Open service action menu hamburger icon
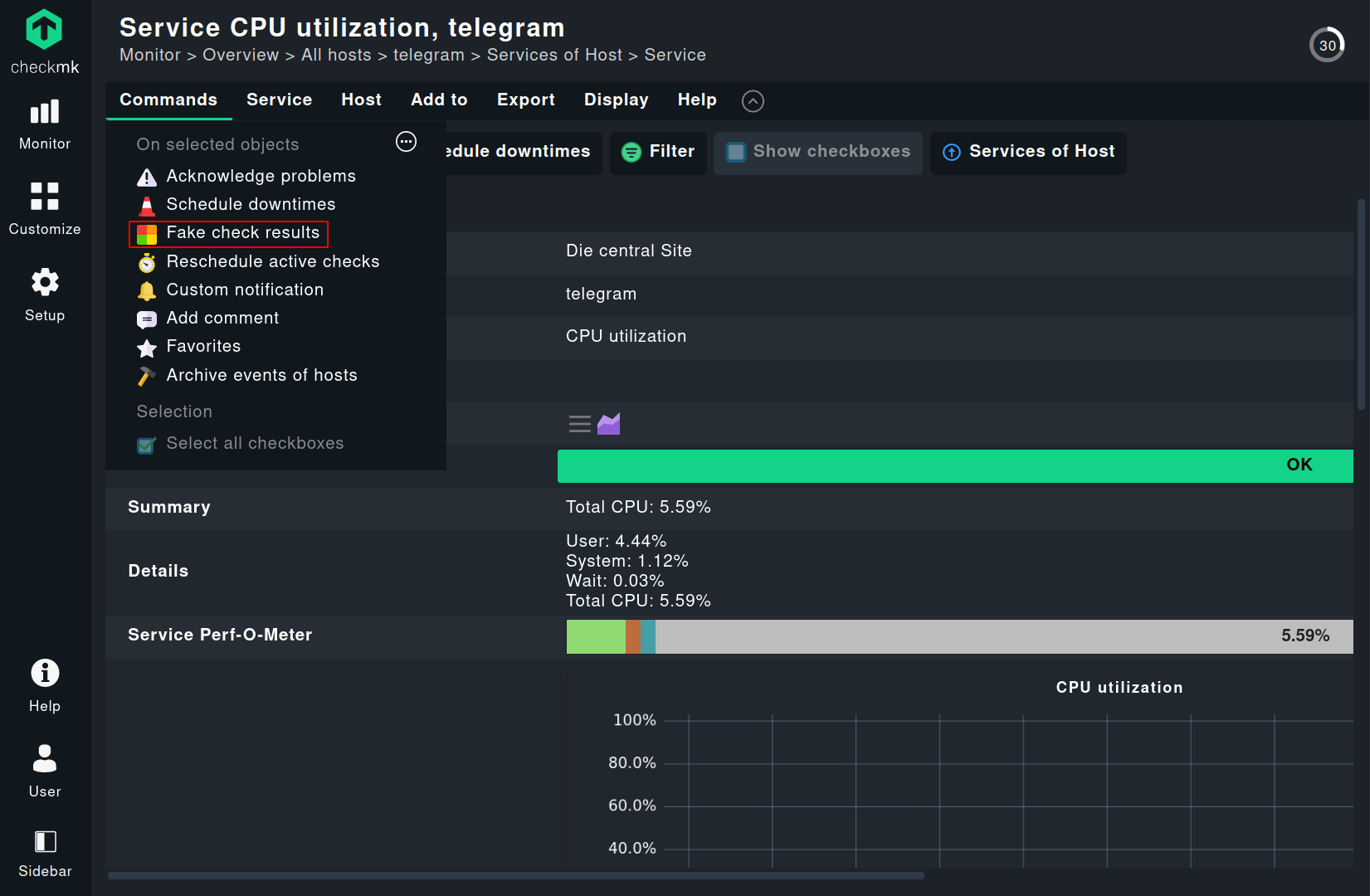The height and width of the screenshot is (896, 1370). click(580, 425)
